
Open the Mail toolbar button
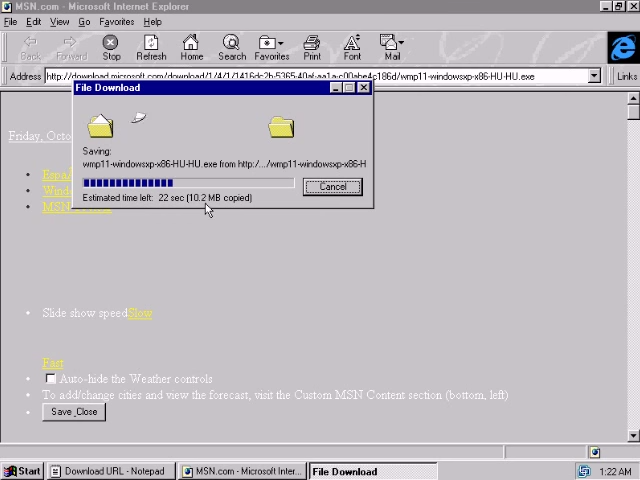pyautogui.click(x=392, y=48)
